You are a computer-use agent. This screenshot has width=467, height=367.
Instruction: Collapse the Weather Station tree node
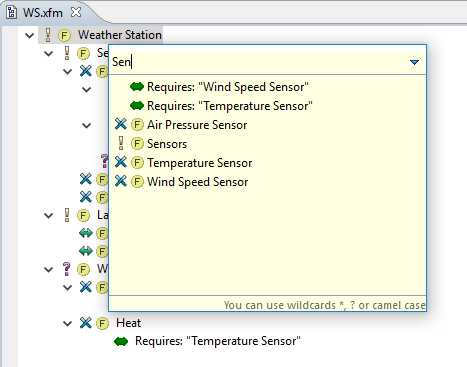tap(30, 35)
